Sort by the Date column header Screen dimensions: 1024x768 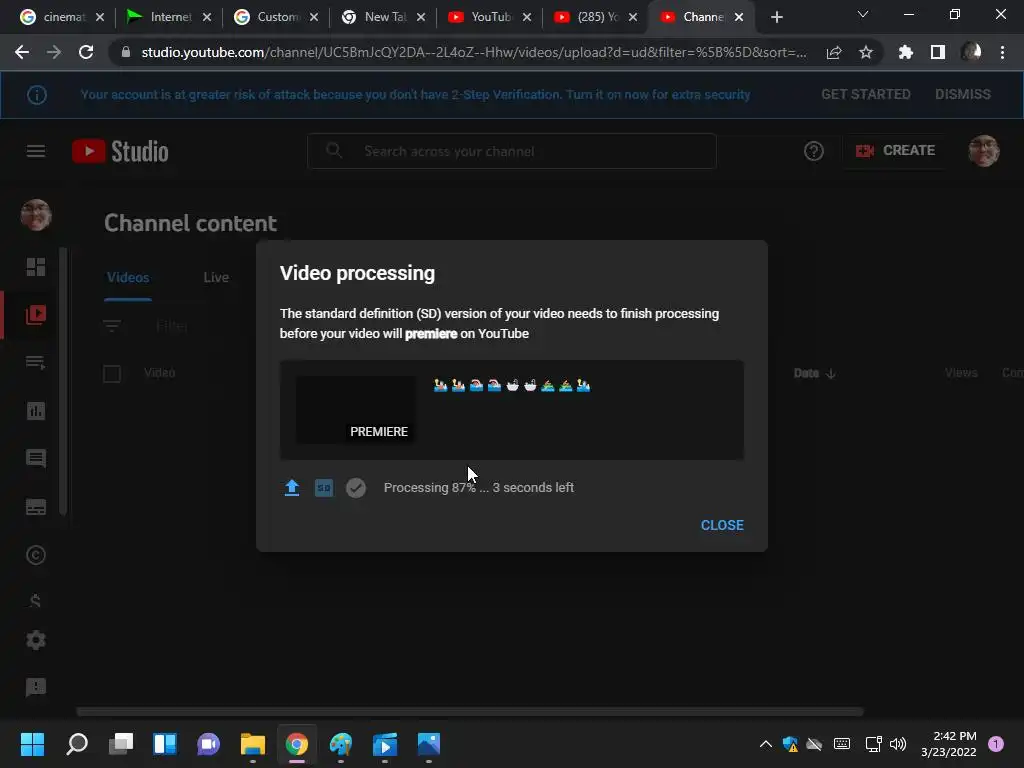tap(814, 374)
